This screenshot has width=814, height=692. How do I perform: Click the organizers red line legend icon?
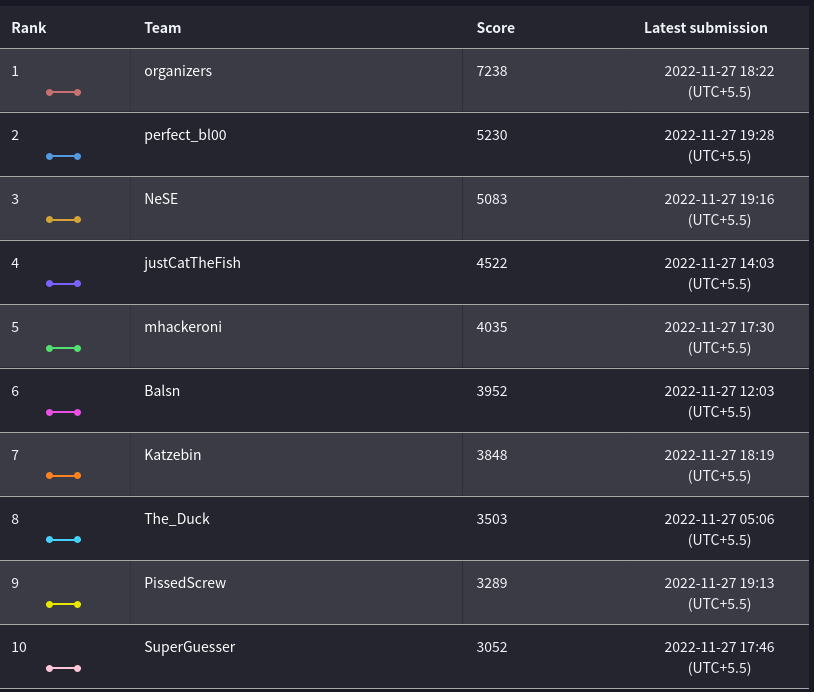coord(63,92)
